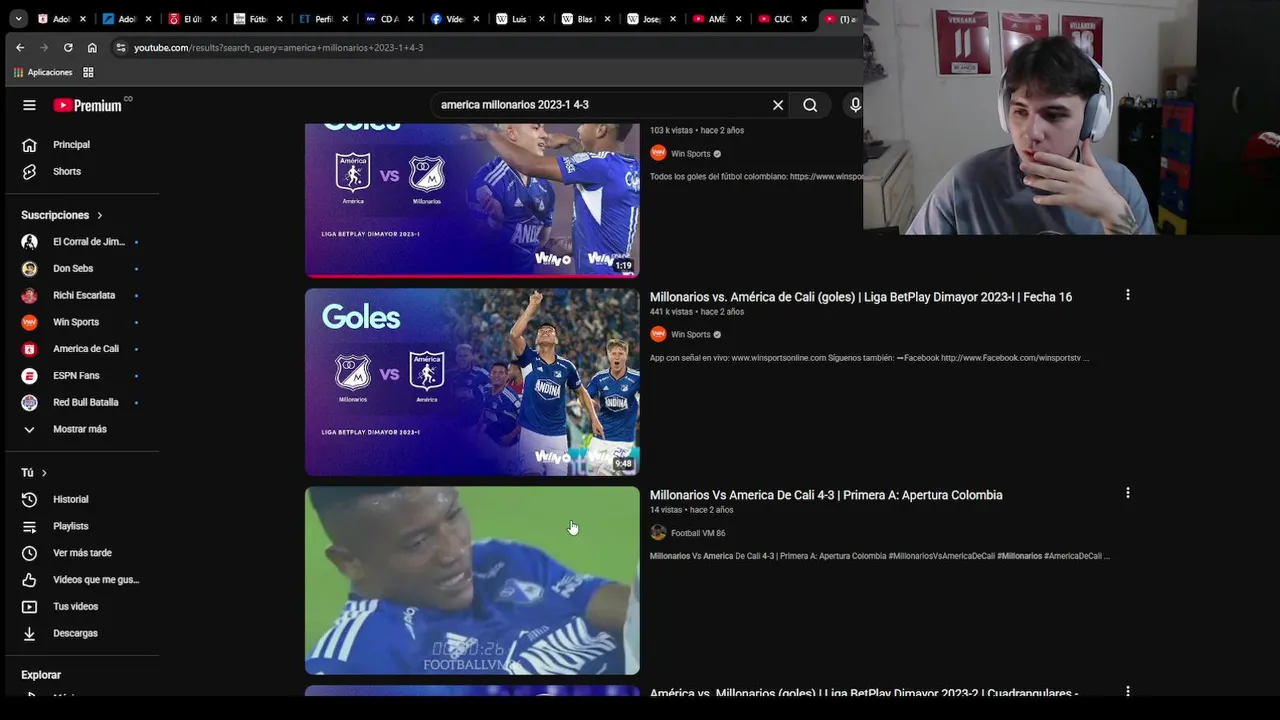
Task: Click browser back arrow
Action: tap(20, 47)
